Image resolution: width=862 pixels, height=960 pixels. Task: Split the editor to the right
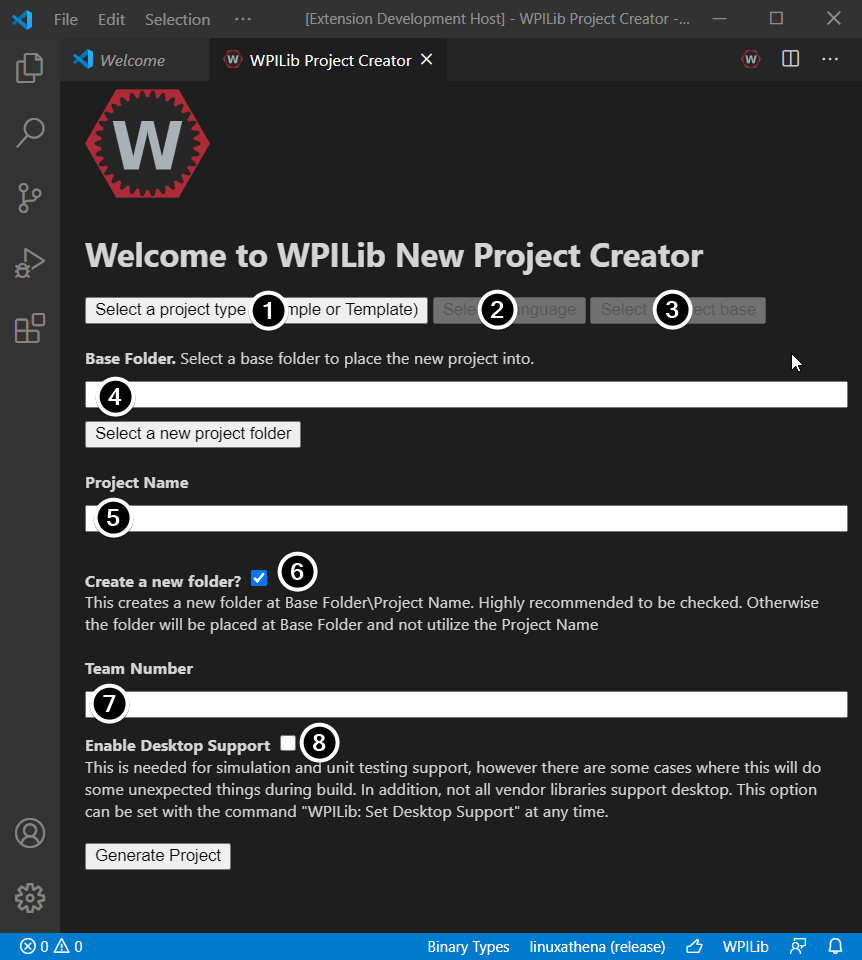pos(790,59)
